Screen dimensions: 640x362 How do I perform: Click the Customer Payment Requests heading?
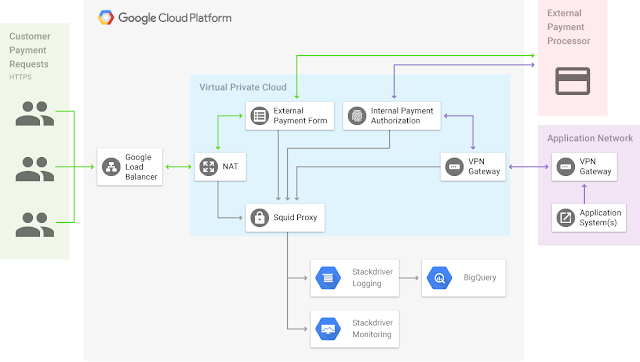coord(30,50)
